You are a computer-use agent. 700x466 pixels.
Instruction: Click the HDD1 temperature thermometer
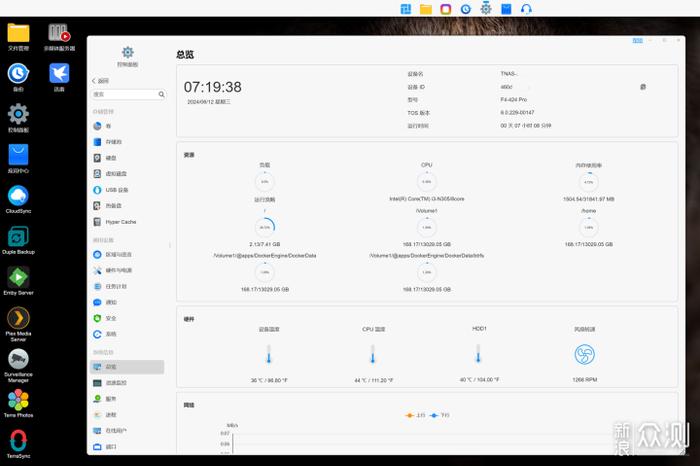(x=478, y=354)
